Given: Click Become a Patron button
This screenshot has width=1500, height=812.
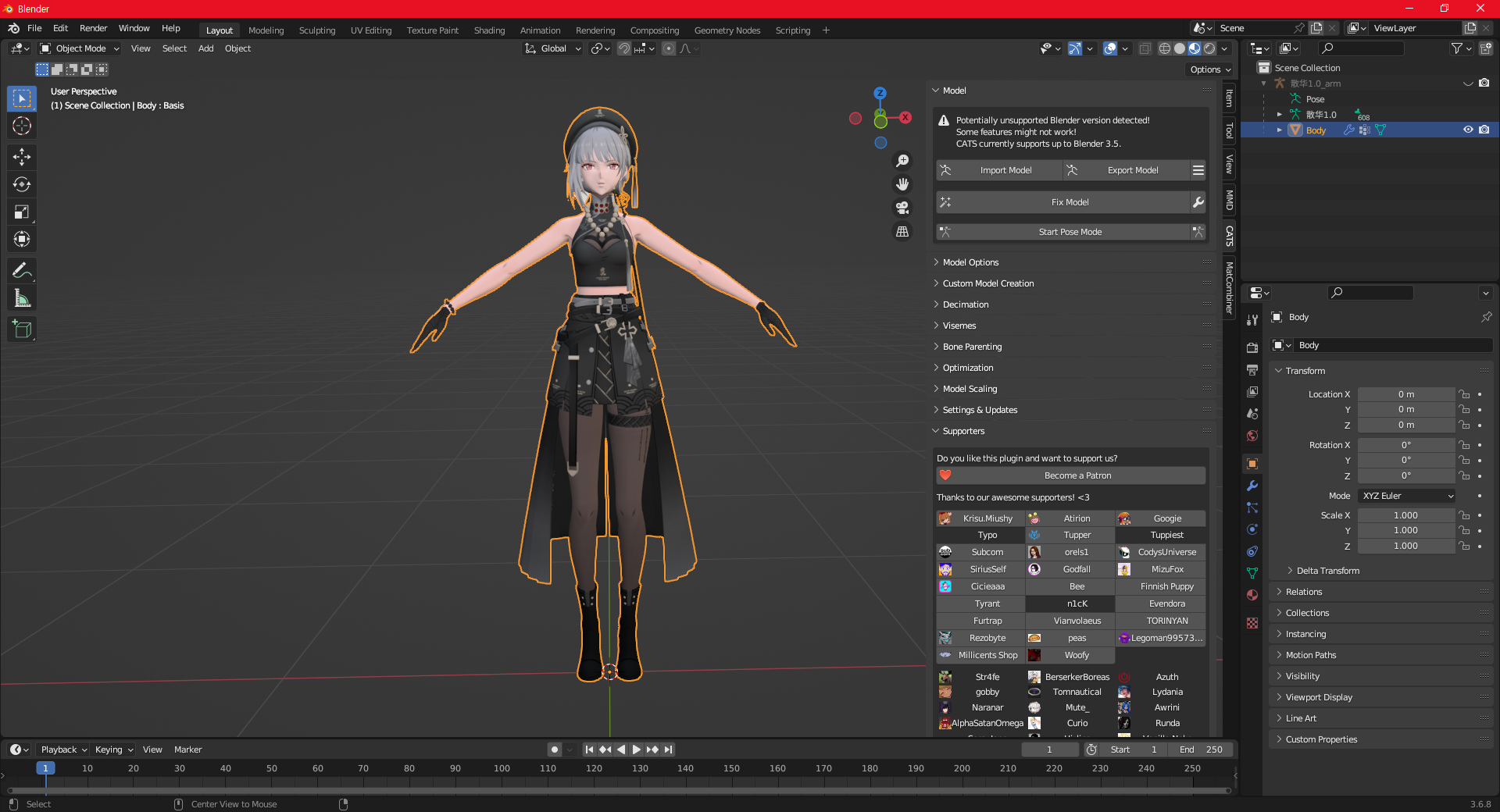Looking at the screenshot, I should (1070, 475).
